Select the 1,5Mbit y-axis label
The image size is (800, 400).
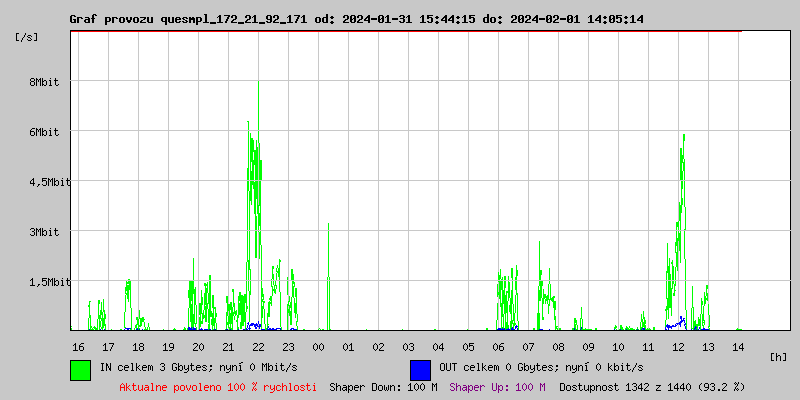47,282
